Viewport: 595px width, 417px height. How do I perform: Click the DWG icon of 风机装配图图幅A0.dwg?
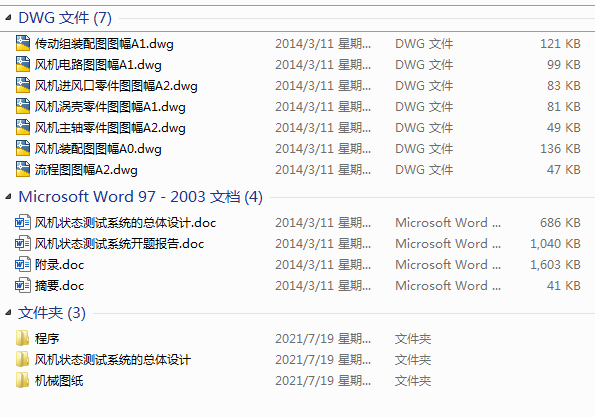coord(23,148)
